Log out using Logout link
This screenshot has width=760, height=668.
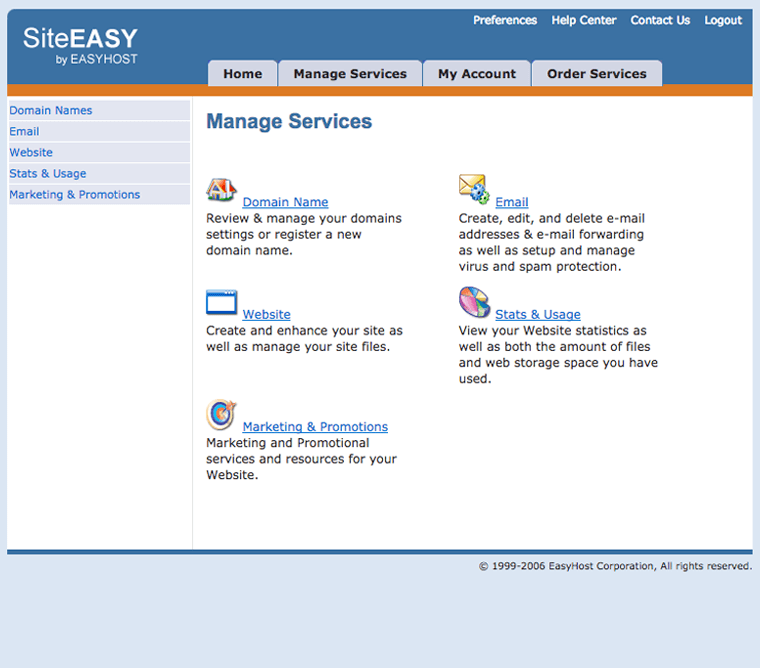click(x=723, y=20)
